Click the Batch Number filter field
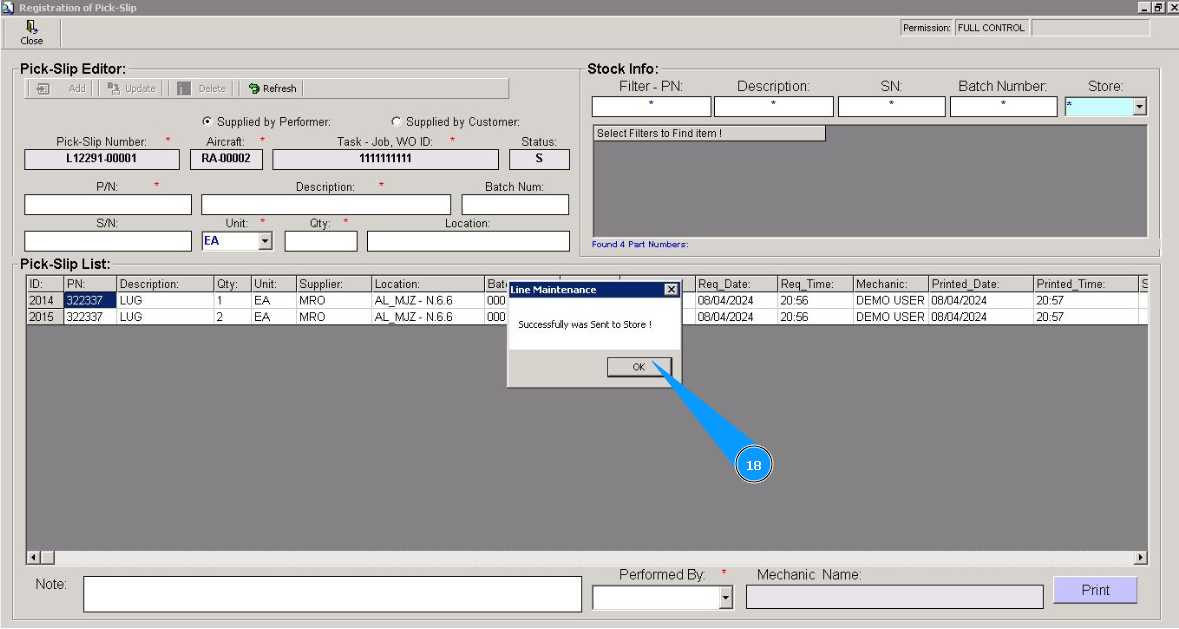The height and width of the screenshot is (629, 1179). pos(1003,107)
